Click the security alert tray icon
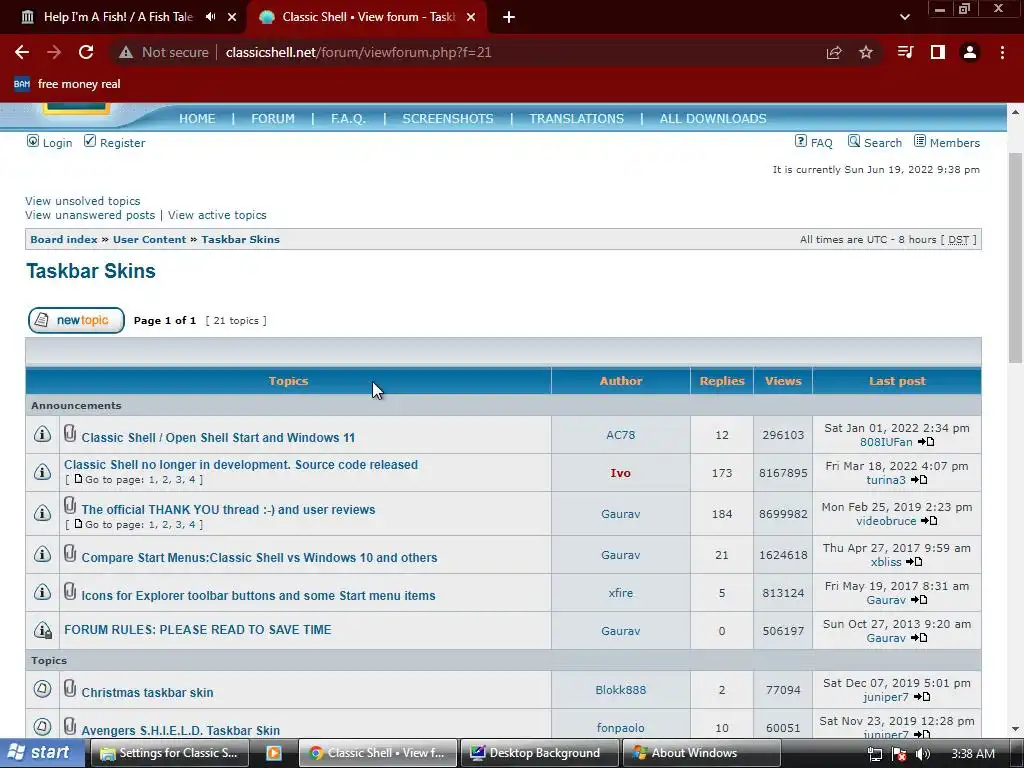The height and width of the screenshot is (768, 1024). [x=899, y=754]
